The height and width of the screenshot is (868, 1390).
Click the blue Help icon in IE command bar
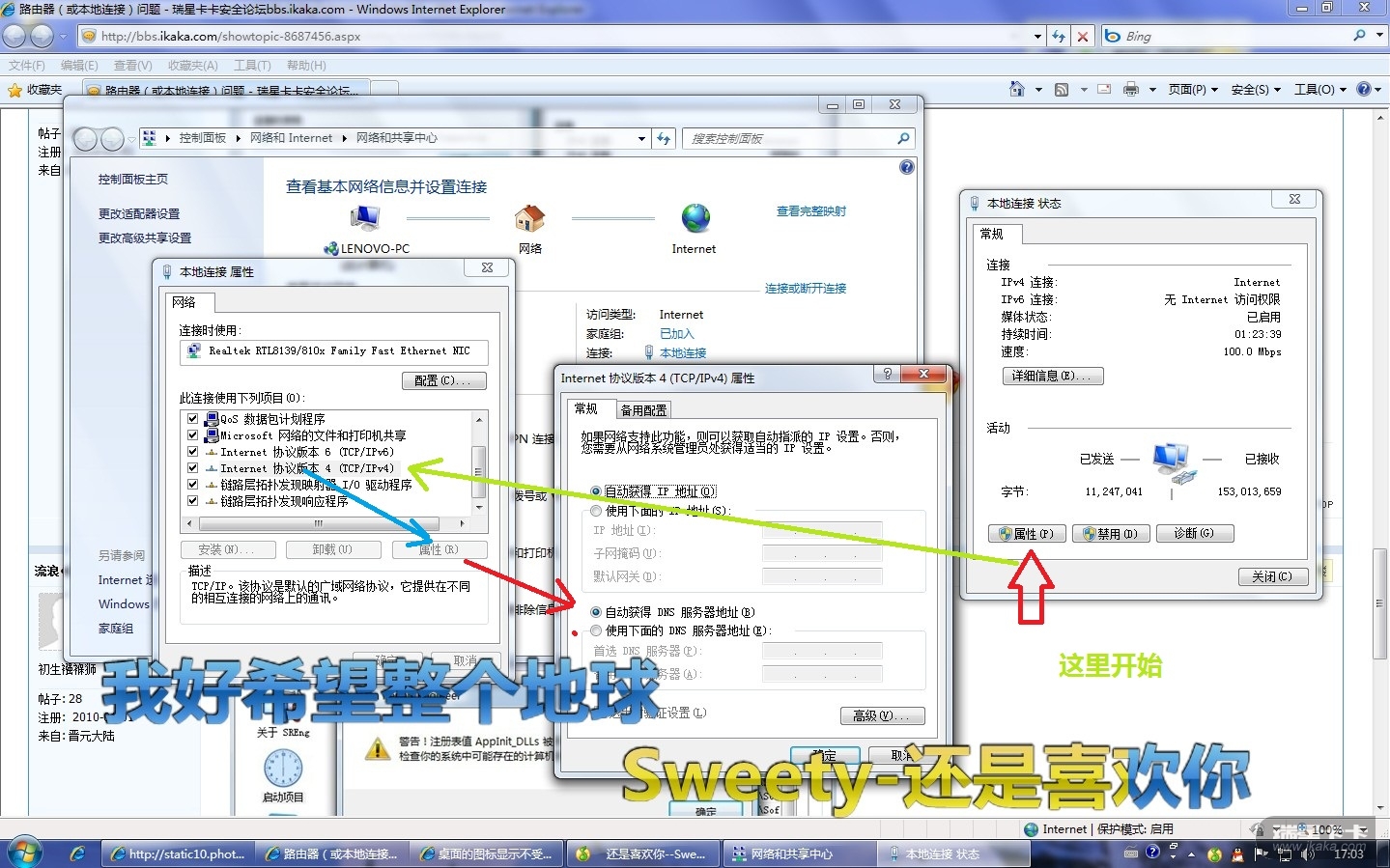(1364, 89)
